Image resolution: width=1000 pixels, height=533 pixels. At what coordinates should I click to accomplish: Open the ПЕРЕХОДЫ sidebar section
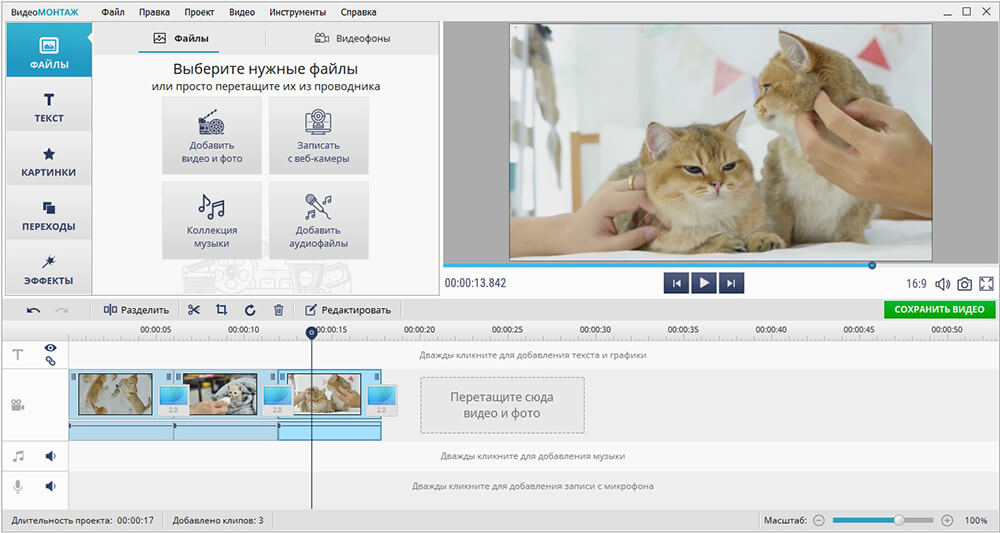click(x=48, y=215)
